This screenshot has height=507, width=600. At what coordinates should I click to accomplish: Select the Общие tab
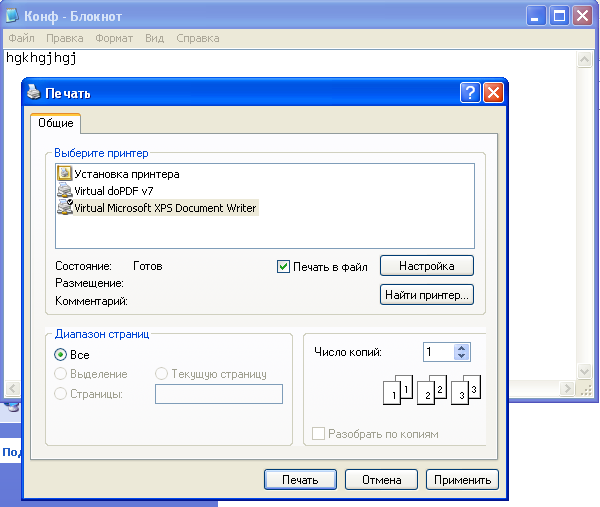click(x=55, y=123)
